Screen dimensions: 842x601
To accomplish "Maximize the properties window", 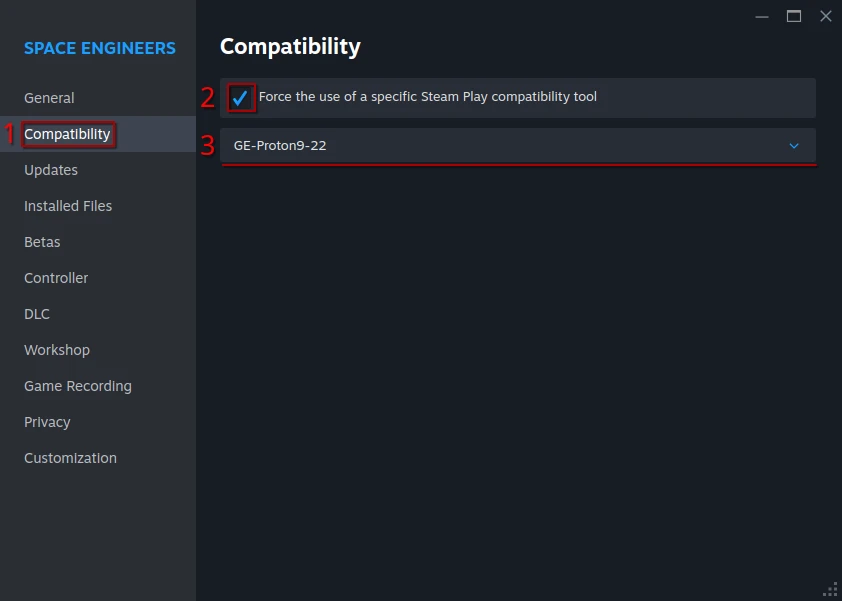I will 793,16.
